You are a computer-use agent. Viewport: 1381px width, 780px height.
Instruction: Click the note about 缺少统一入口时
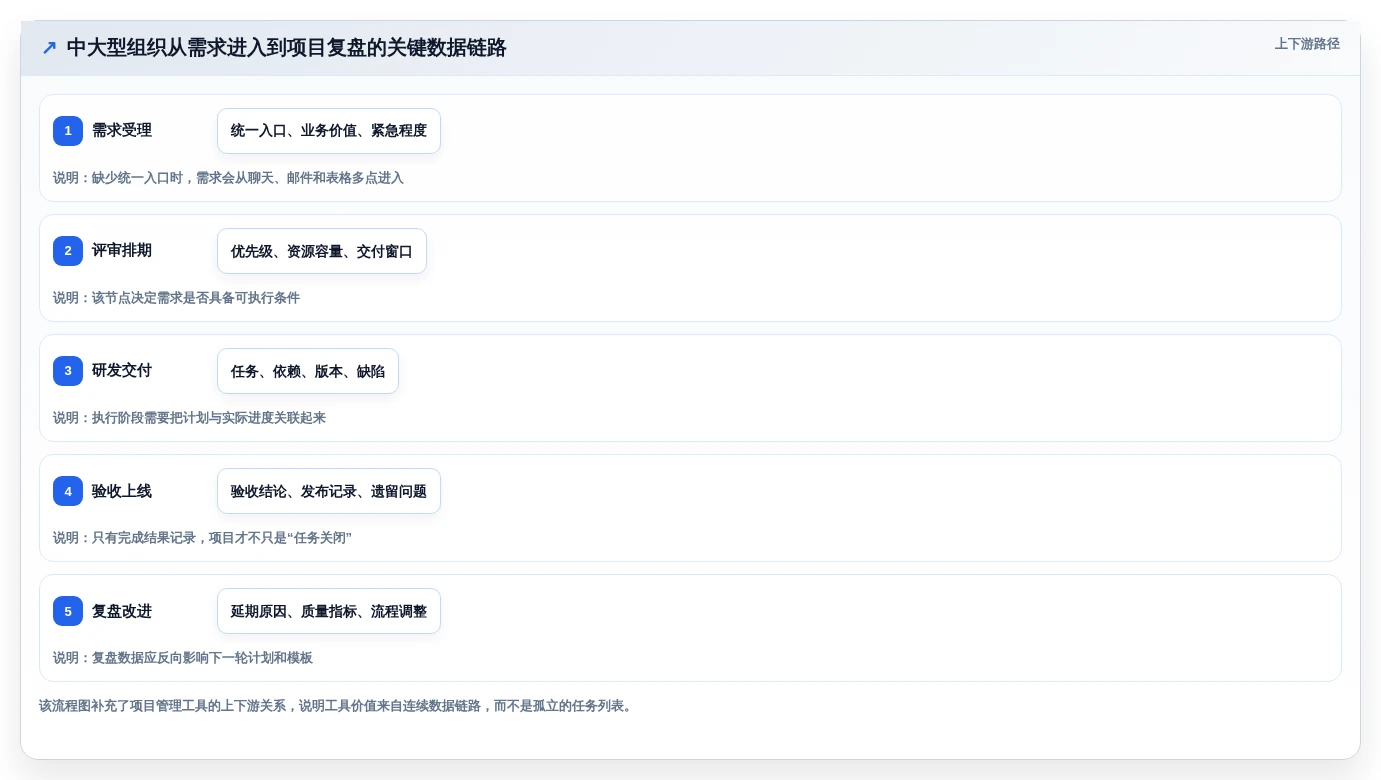[x=228, y=178]
